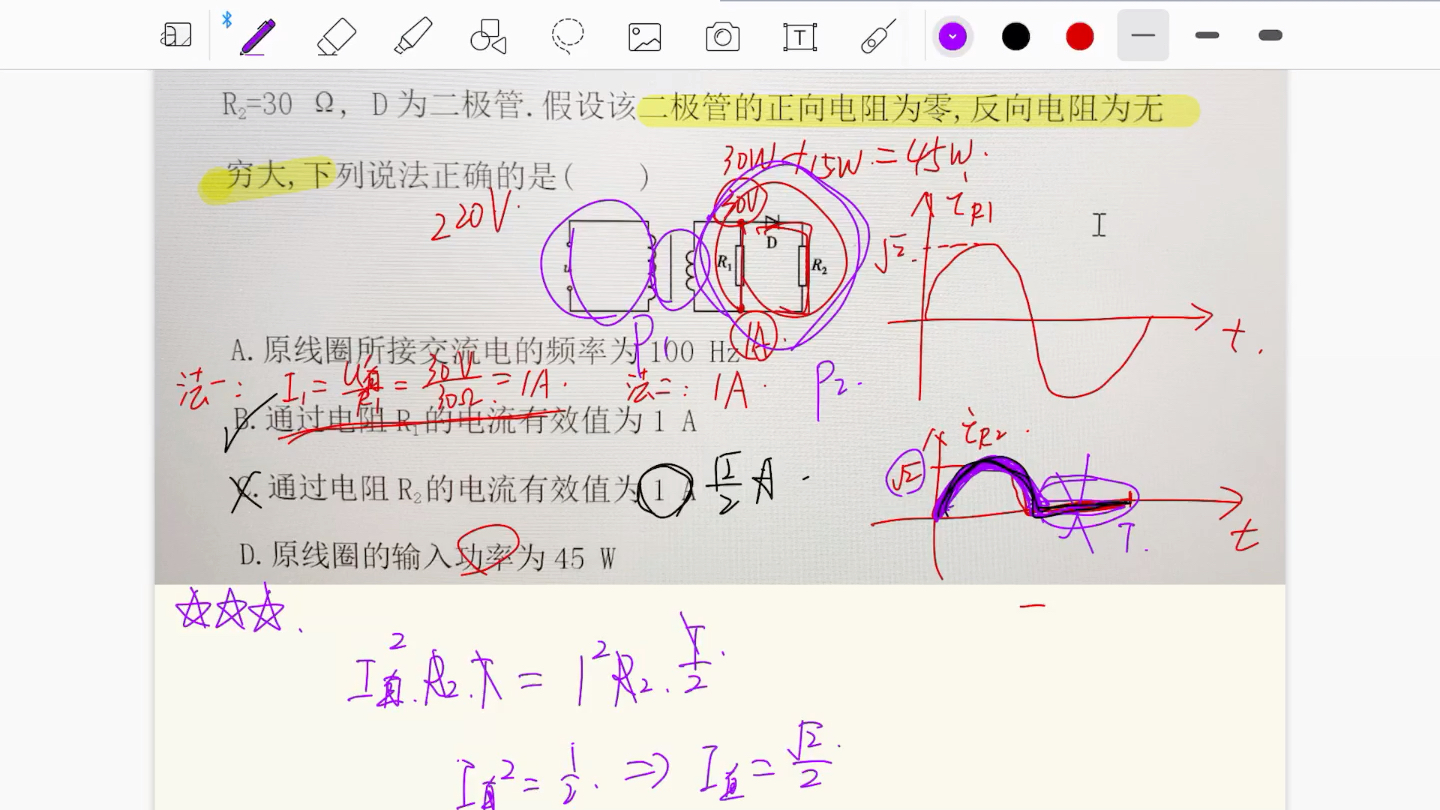This screenshot has height=810, width=1440.
Task: Select the Bluetooth stylus pen tool
Action: [256, 38]
